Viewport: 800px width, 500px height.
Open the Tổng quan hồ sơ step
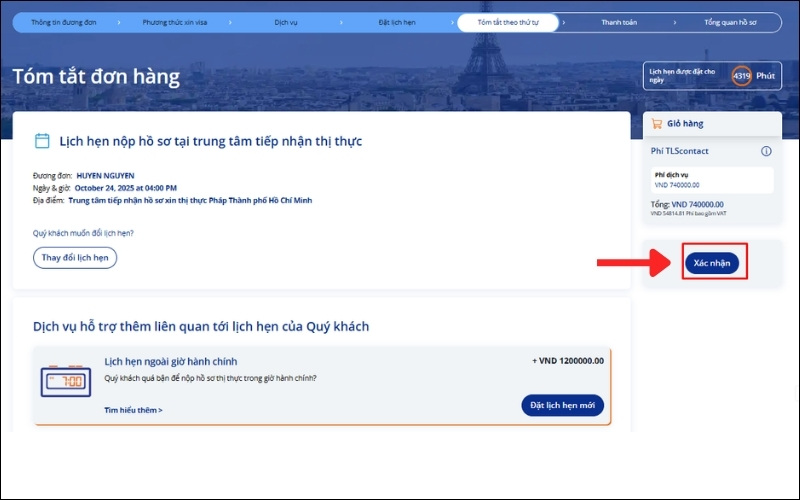[x=731, y=22]
